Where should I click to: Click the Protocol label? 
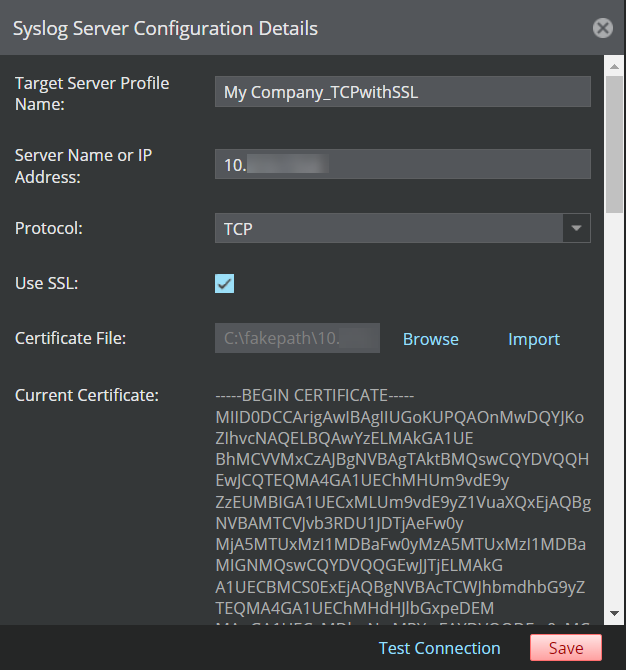coord(49,228)
